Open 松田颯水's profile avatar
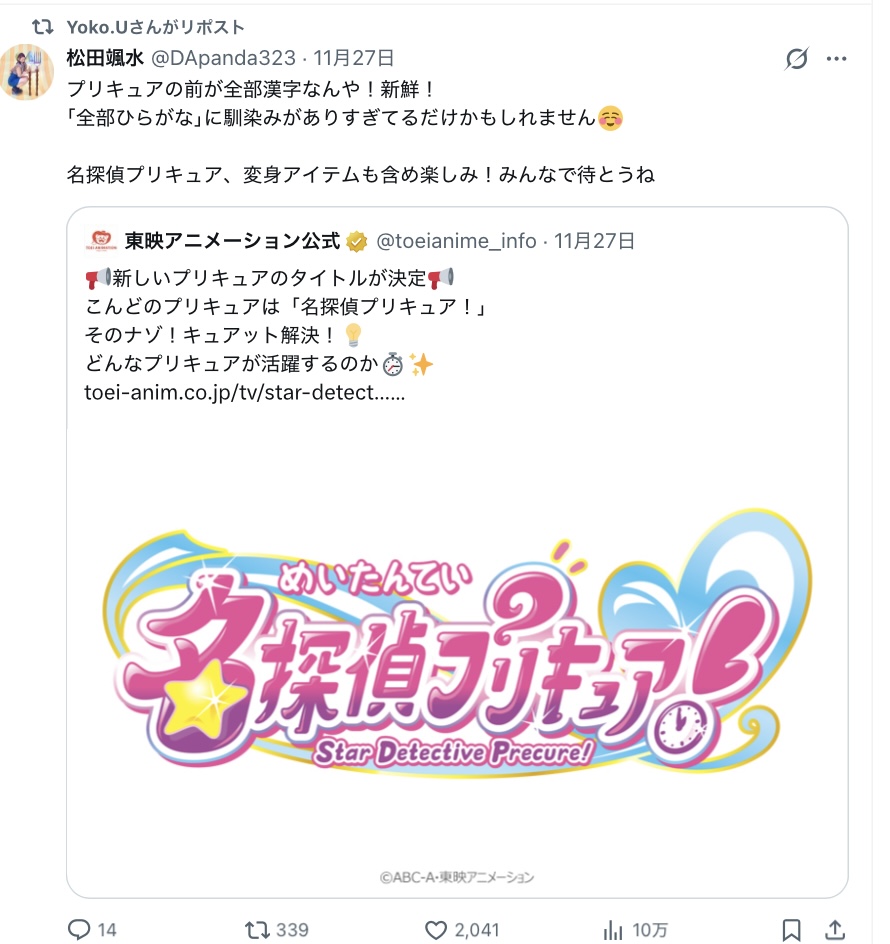The image size is (890, 944). pos(26,72)
